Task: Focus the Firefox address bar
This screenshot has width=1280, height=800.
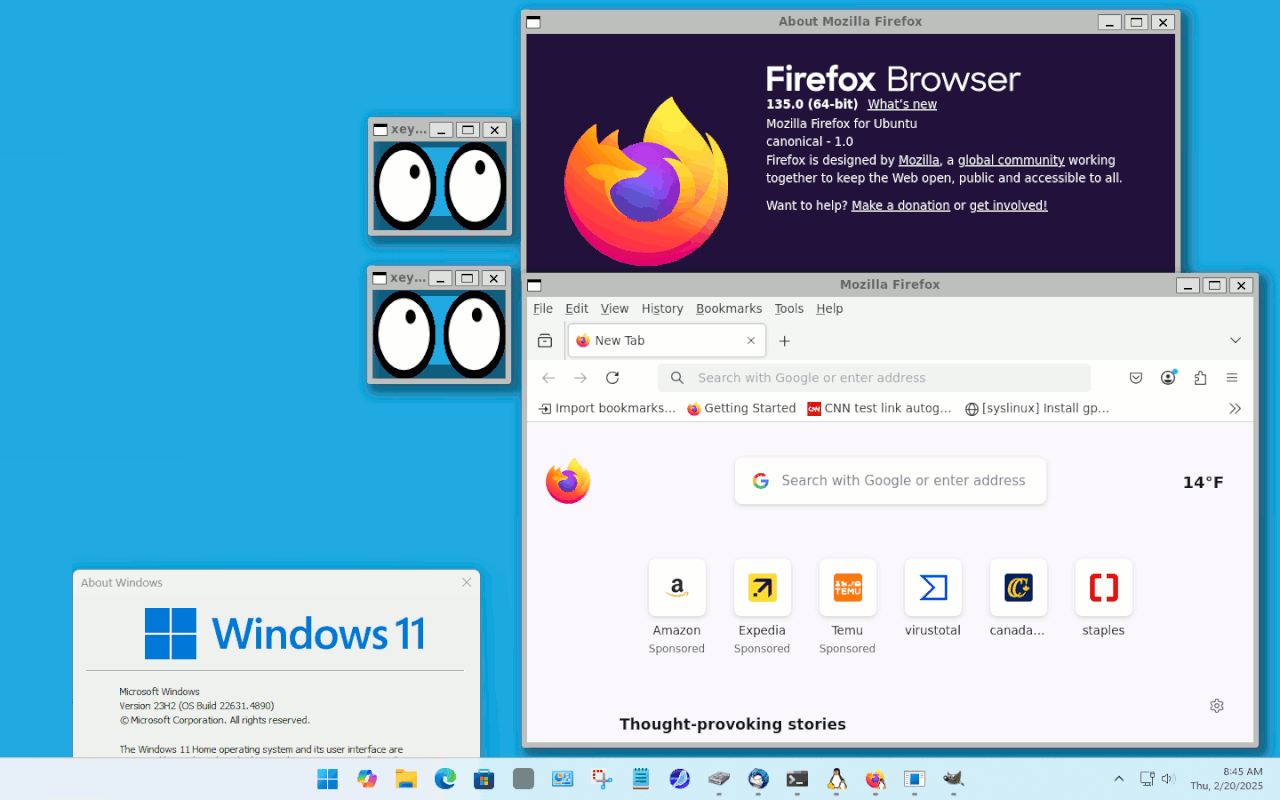Action: (x=874, y=378)
